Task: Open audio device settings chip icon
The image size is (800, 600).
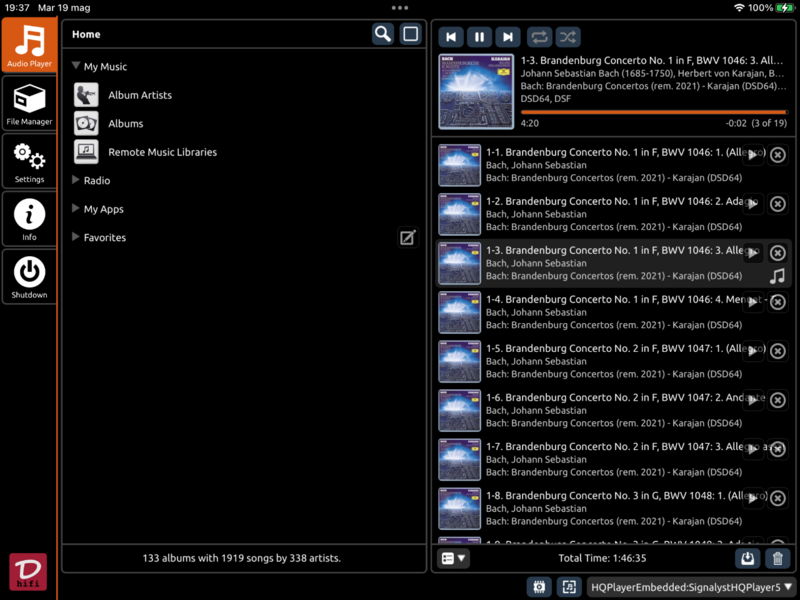Action: coord(539,587)
